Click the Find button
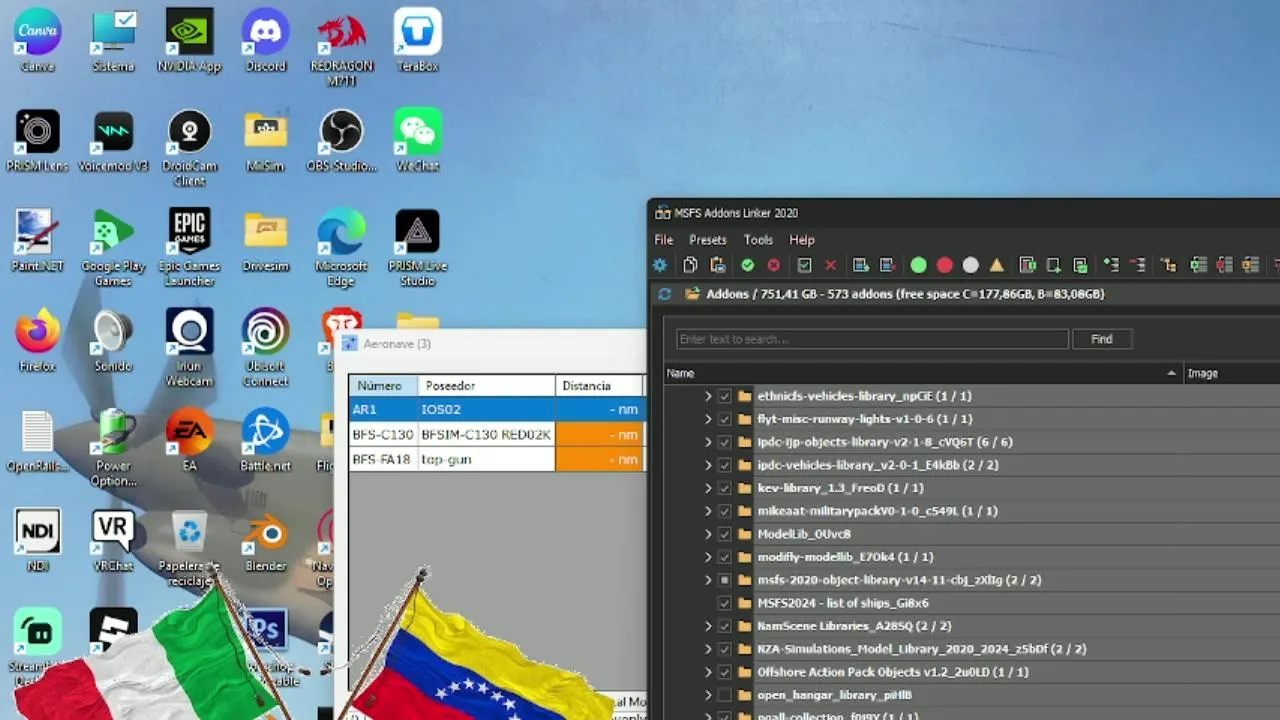 [1101, 339]
